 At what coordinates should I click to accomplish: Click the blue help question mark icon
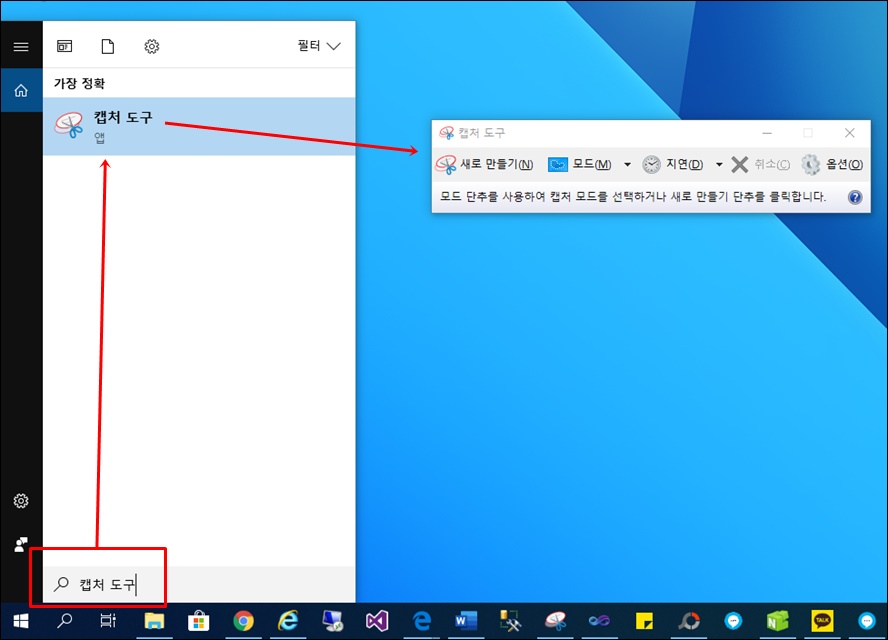[855, 197]
